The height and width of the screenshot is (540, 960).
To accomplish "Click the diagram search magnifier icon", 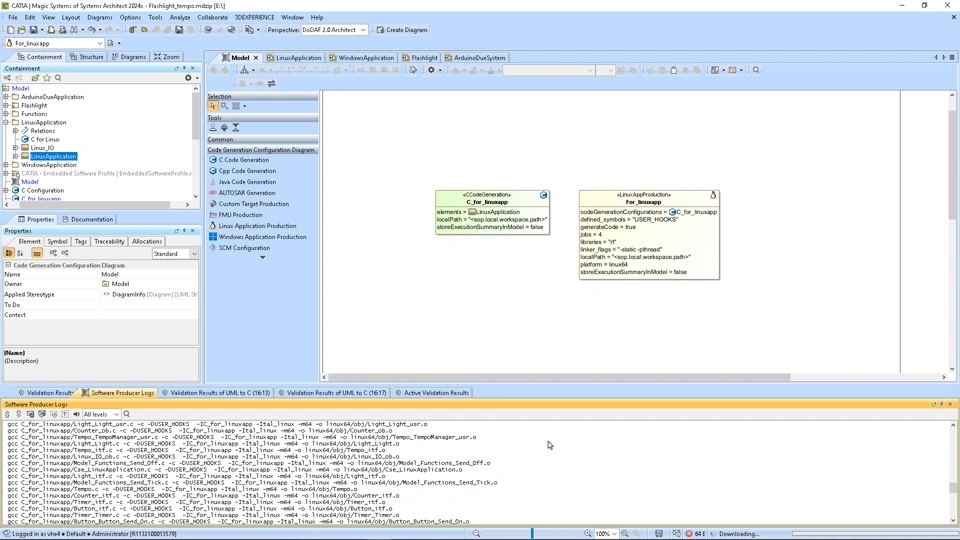I will 756,70.
